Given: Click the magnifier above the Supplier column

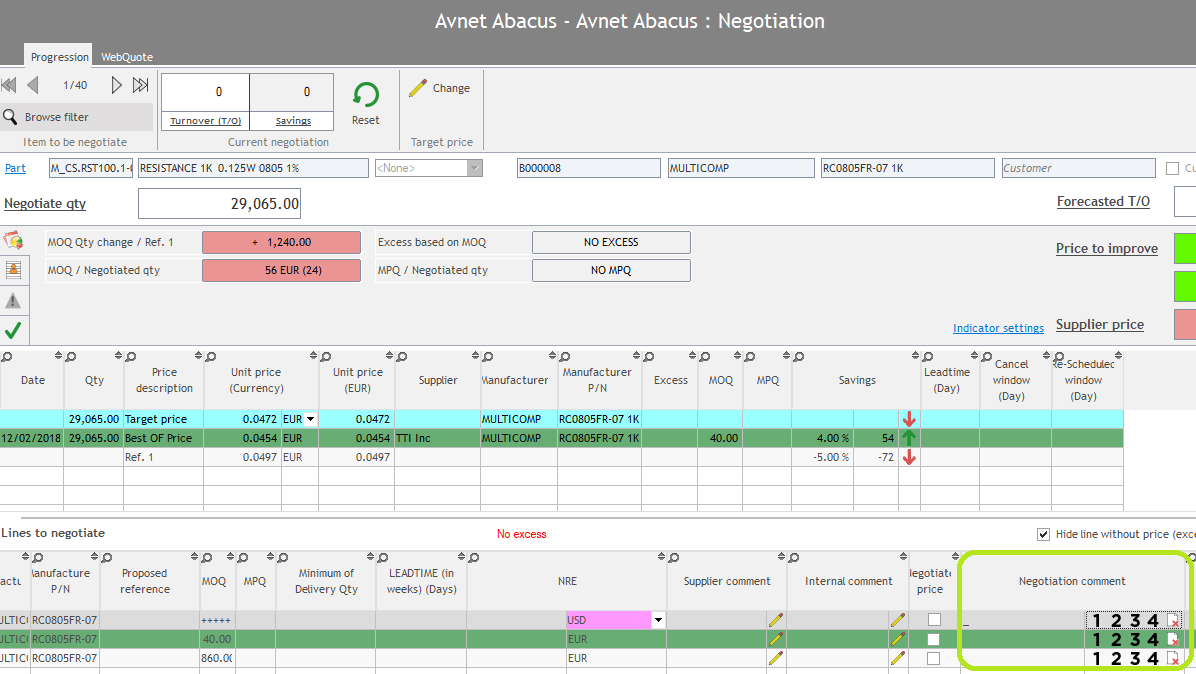Looking at the screenshot, I should (x=401, y=357).
